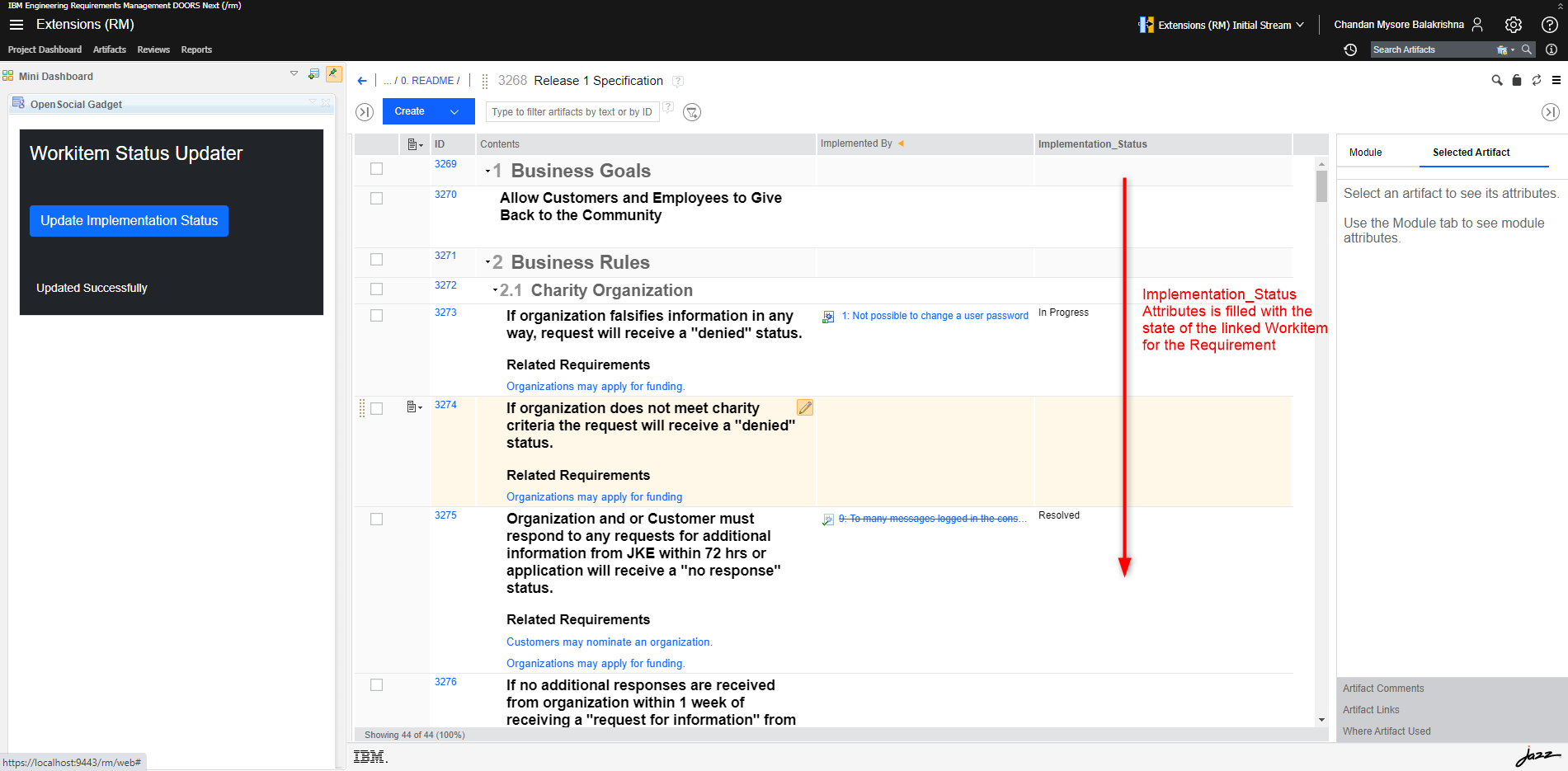This screenshot has width=1568, height=771.
Task: Refresh the module with the circular arrows icon
Action: pyautogui.click(x=1536, y=80)
